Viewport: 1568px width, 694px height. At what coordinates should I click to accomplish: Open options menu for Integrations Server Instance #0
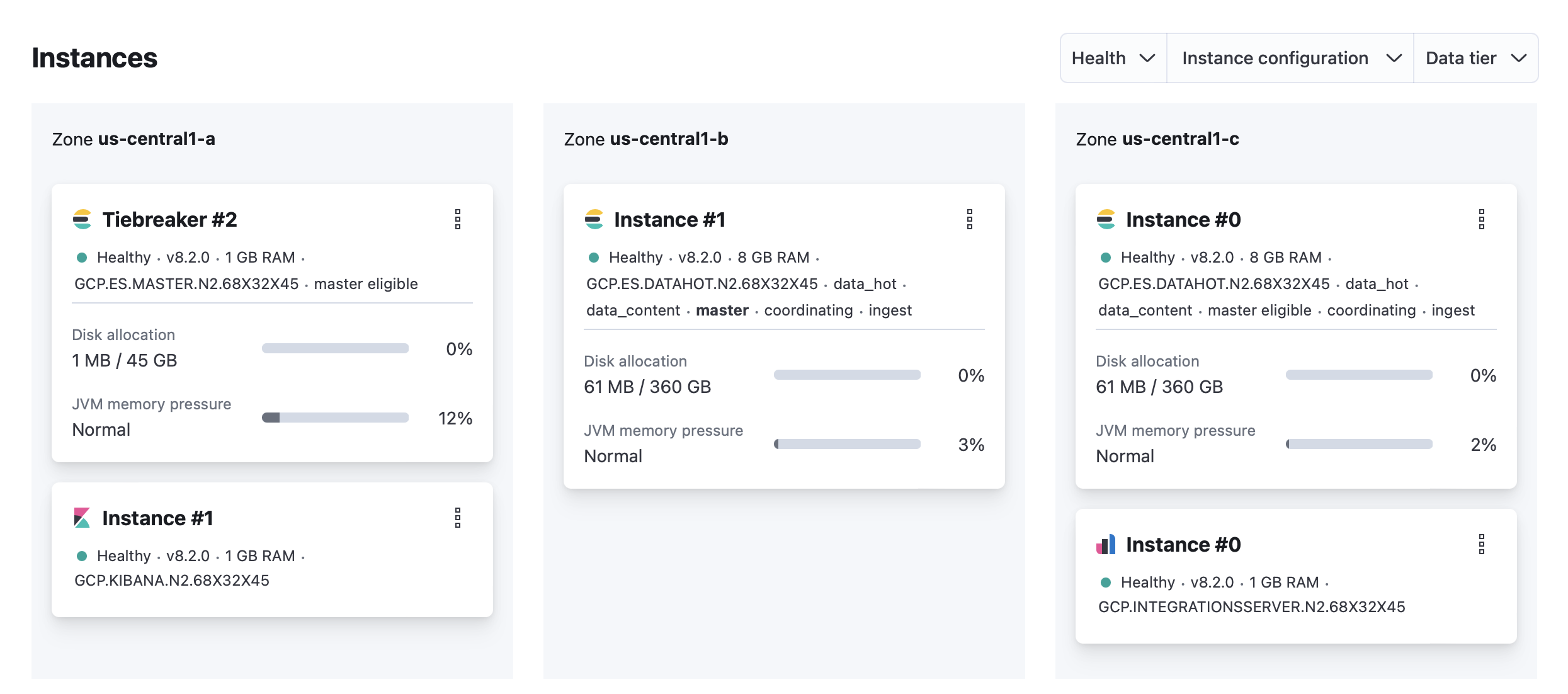(1482, 544)
